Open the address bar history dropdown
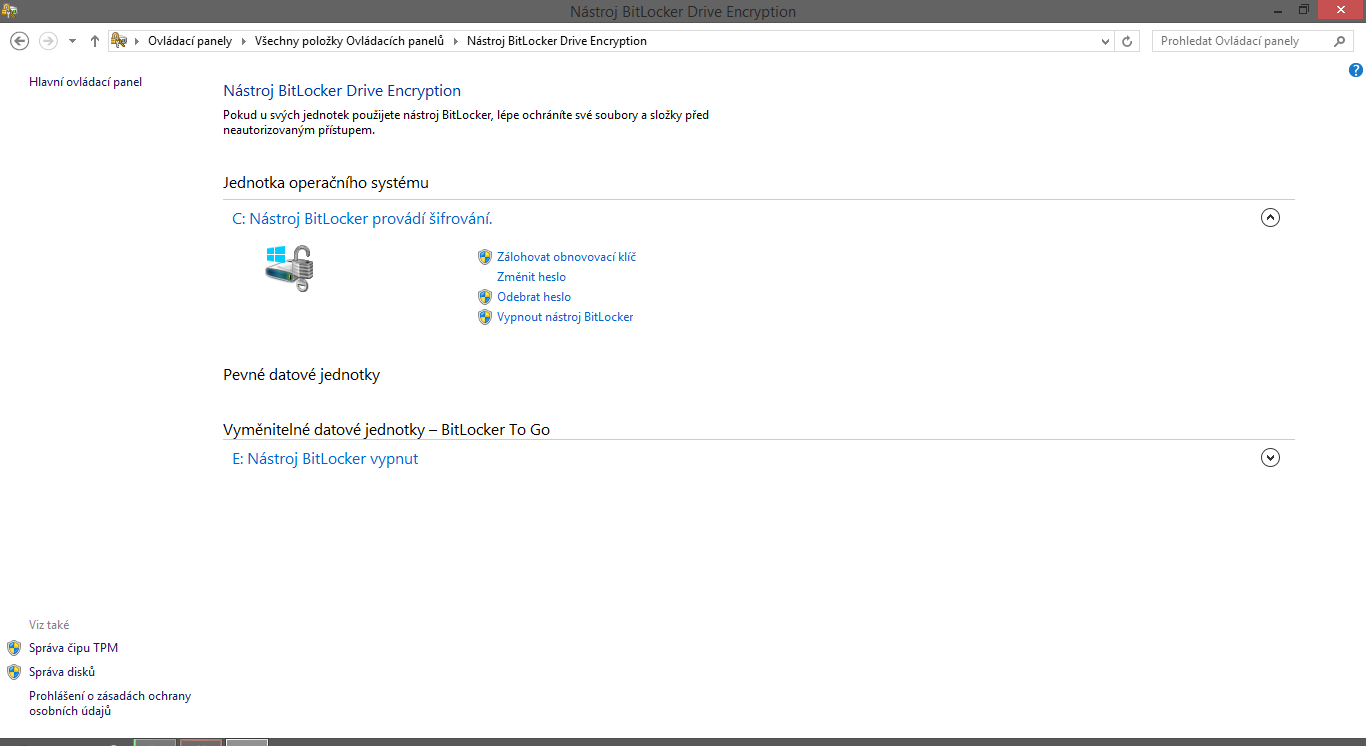The image size is (1366, 746). 1105,40
